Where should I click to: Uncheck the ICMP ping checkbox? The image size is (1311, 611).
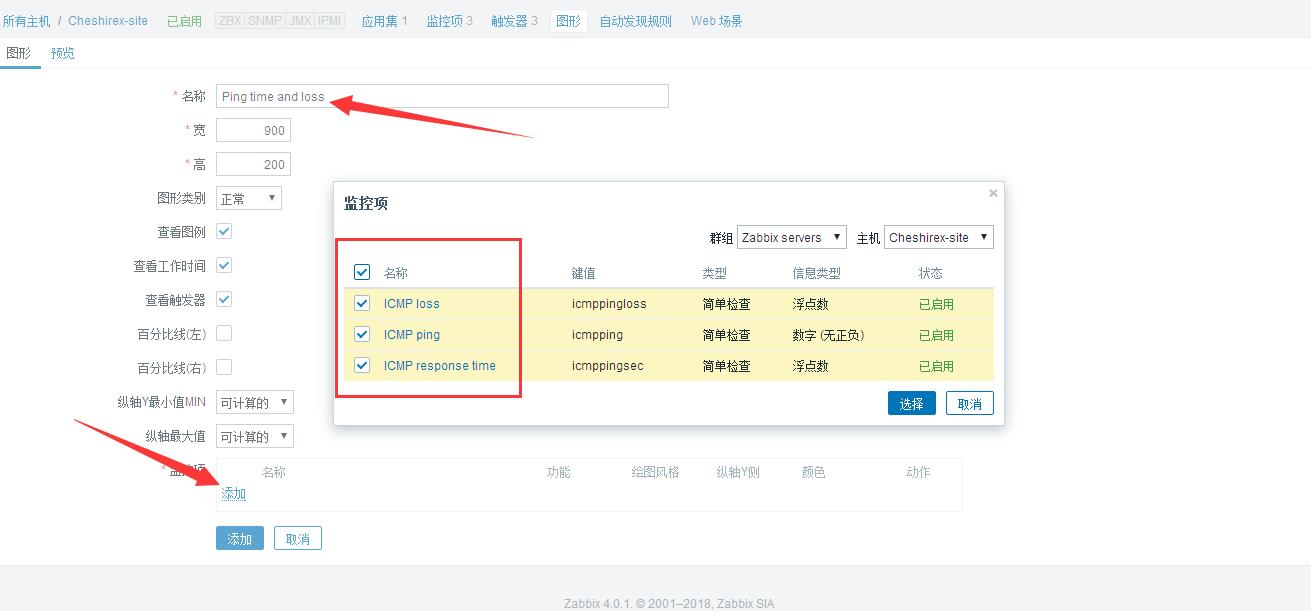[x=362, y=334]
